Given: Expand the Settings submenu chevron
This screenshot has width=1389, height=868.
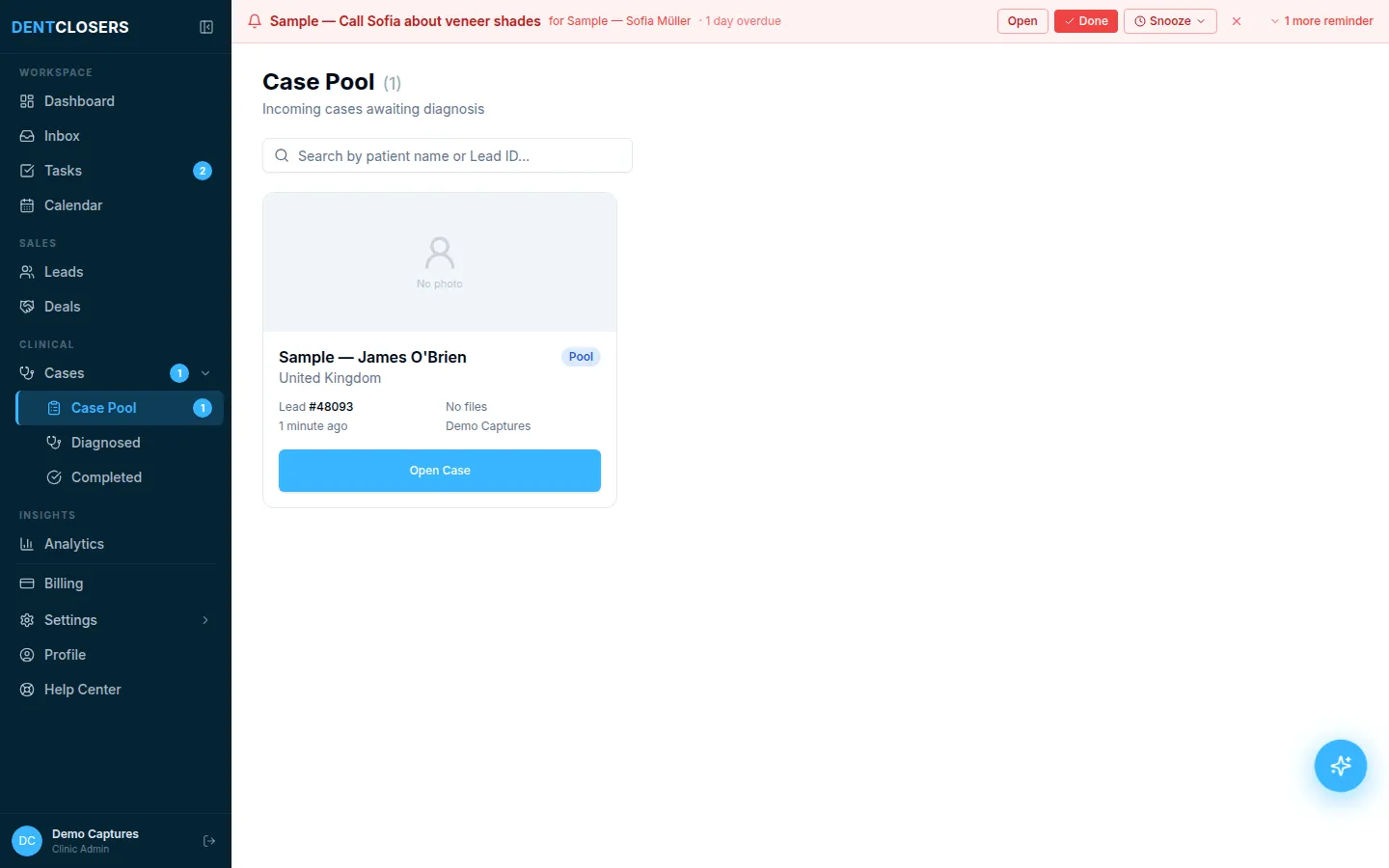Looking at the screenshot, I should (x=205, y=620).
